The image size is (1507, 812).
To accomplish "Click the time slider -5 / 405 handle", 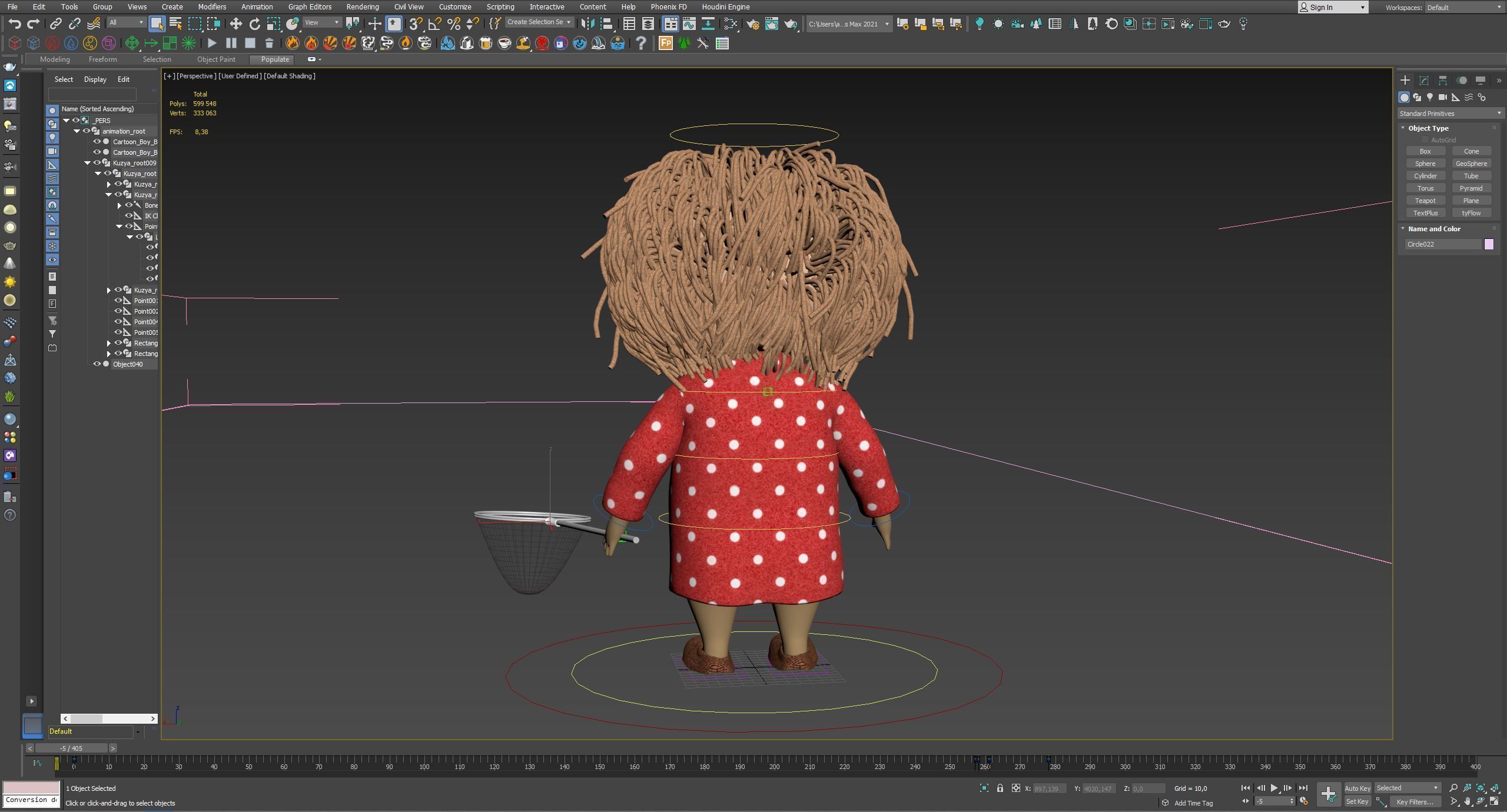I will coord(71,748).
